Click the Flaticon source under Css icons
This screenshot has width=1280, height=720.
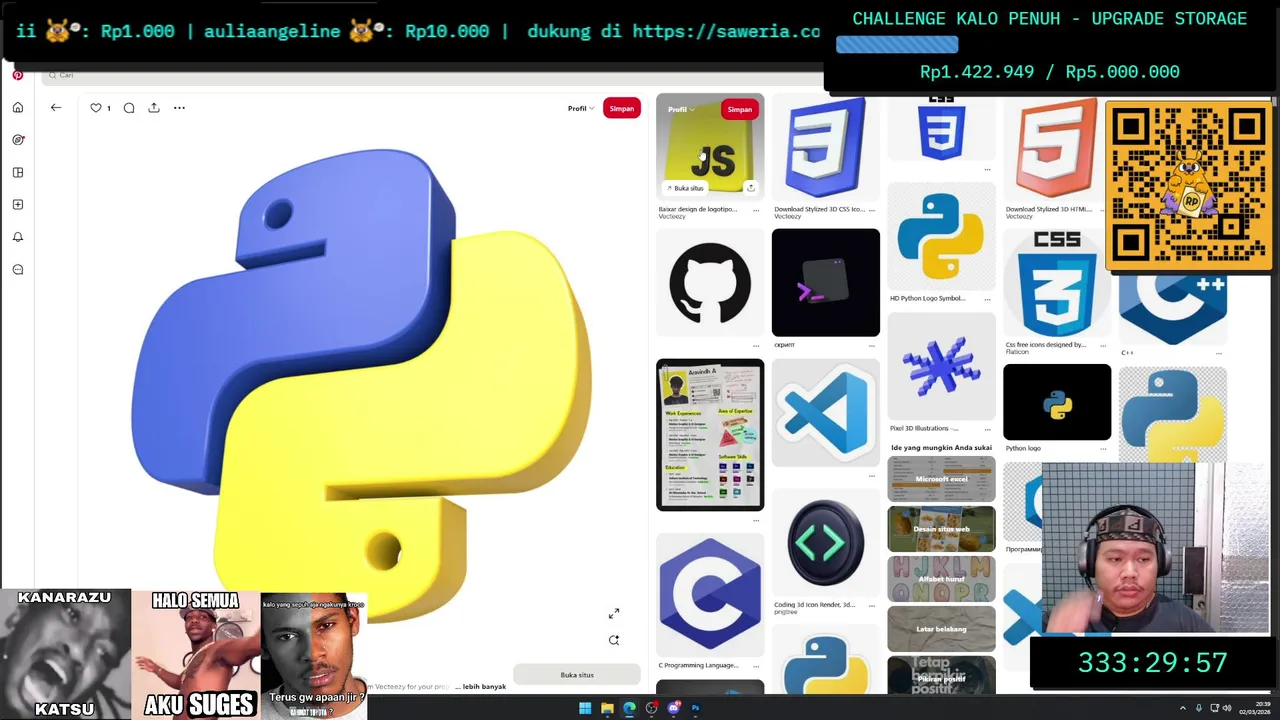point(1017,352)
